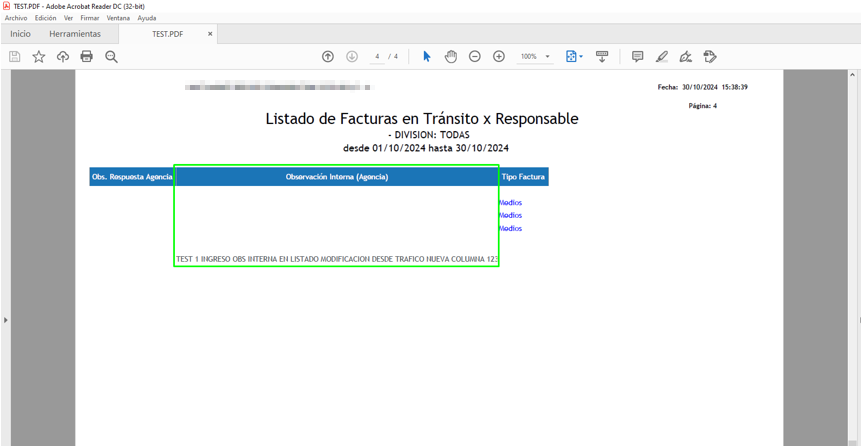The width and height of the screenshot is (864, 446).
Task: Print the document using the printer icon
Action: (87, 57)
